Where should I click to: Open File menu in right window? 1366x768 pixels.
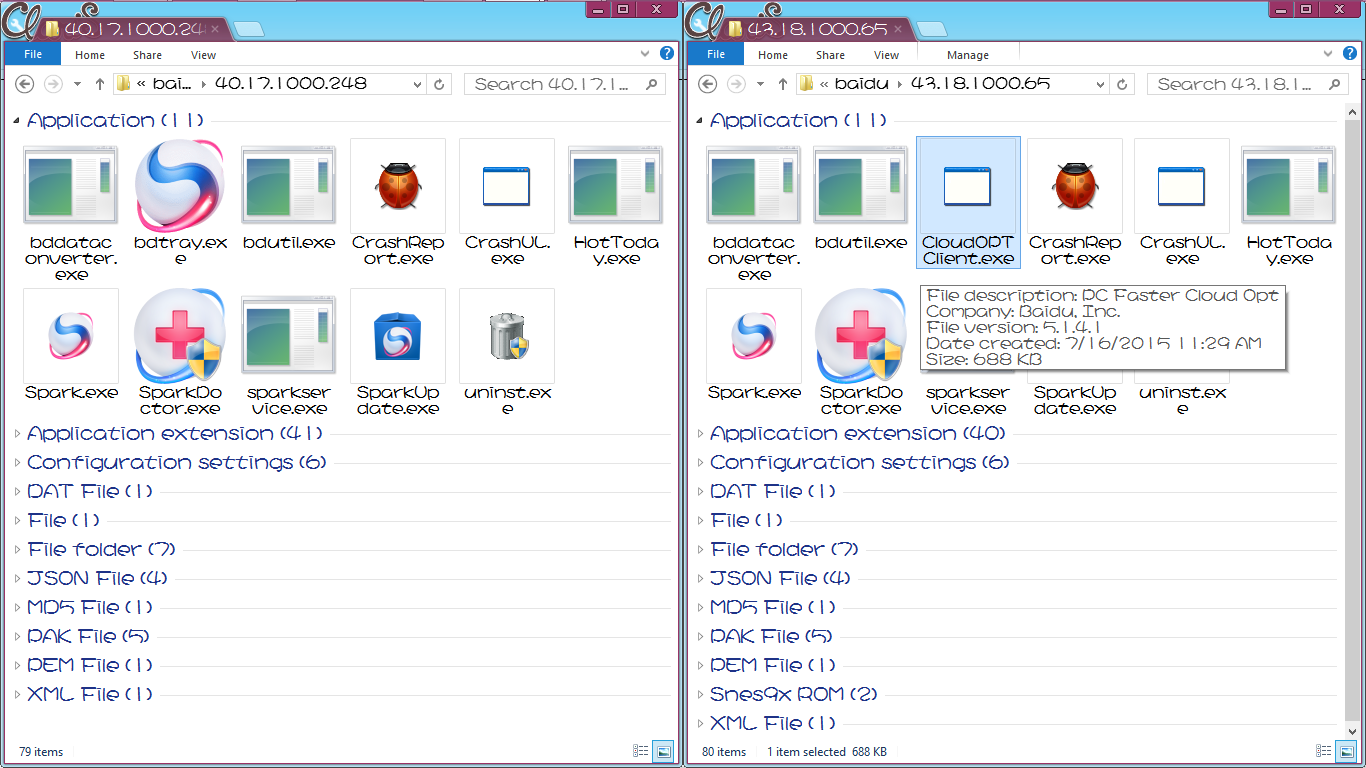(x=716, y=55)
